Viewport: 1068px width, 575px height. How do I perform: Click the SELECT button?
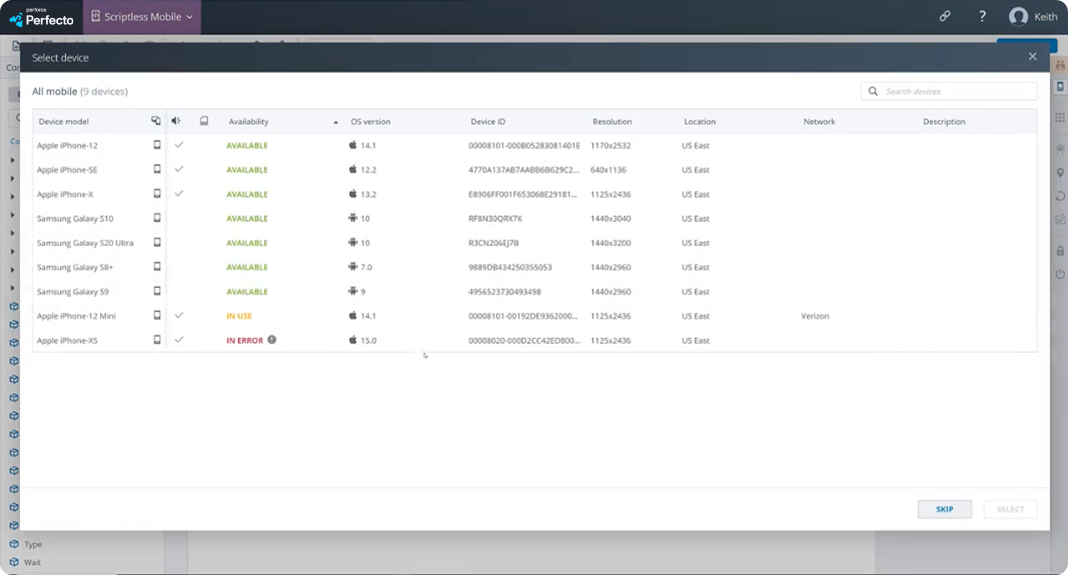(1010, 509)
